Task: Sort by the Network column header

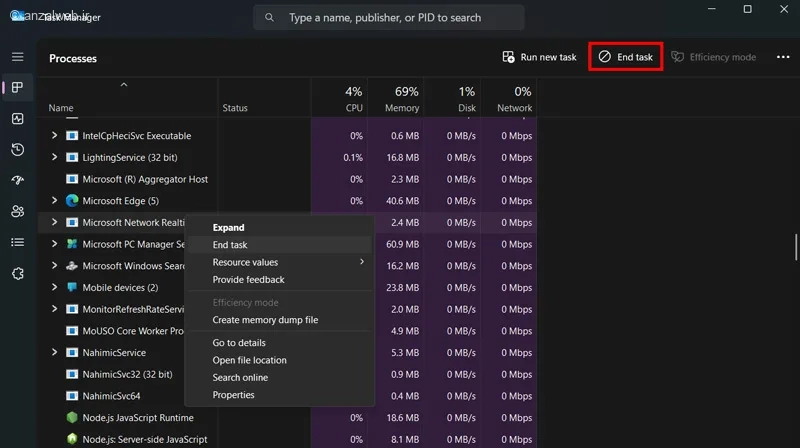Action: click(508, 97)
